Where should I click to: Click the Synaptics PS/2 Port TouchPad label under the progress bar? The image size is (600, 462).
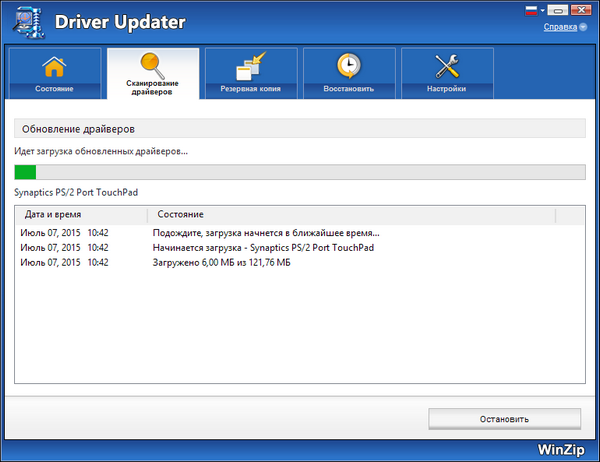(x=76, y=193)
